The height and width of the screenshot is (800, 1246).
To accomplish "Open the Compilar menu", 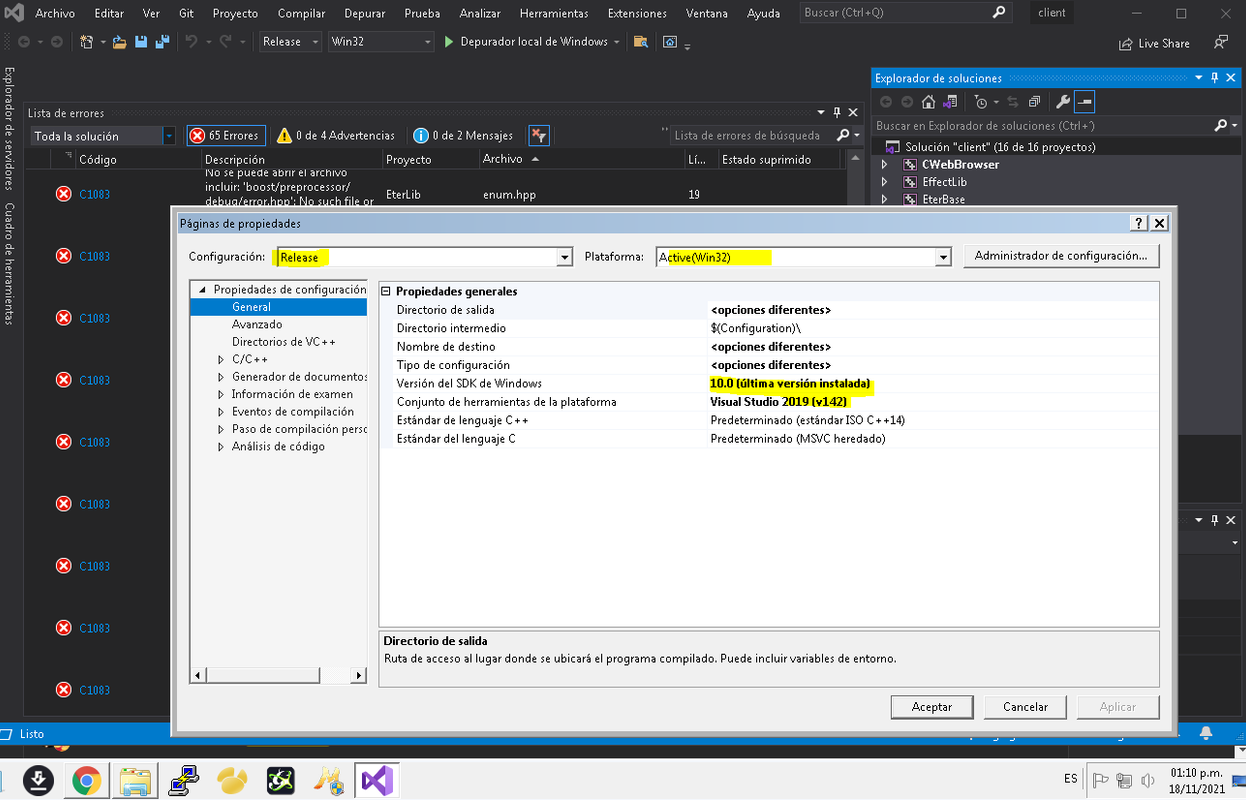I will pos(301,13).
